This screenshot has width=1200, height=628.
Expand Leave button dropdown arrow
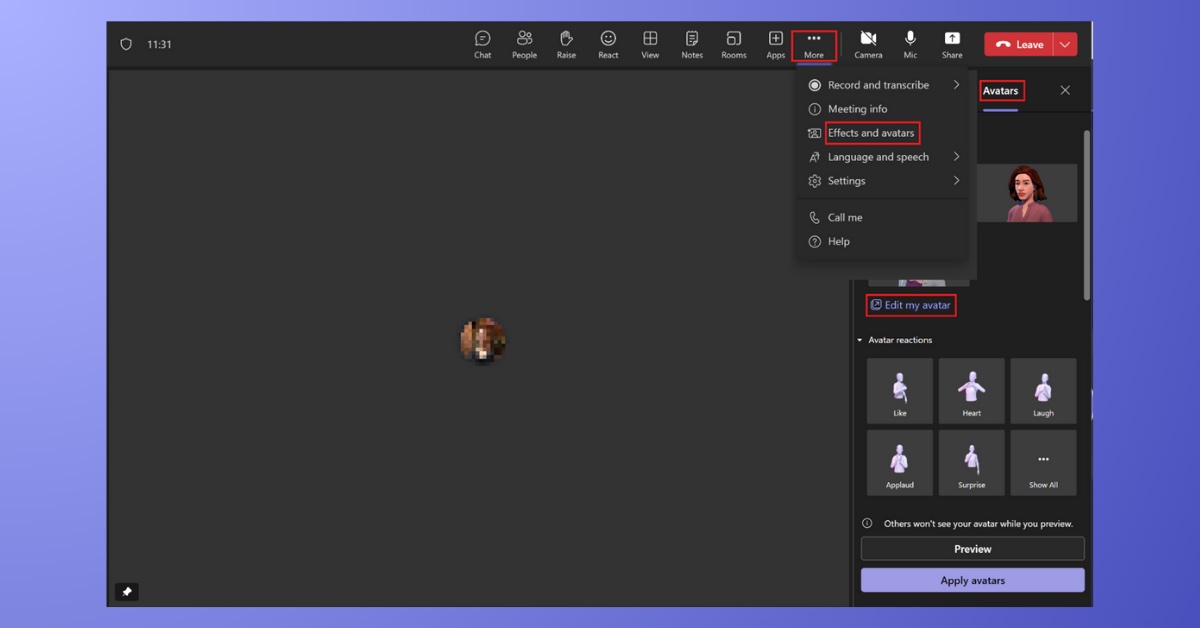coord(1065,44)
